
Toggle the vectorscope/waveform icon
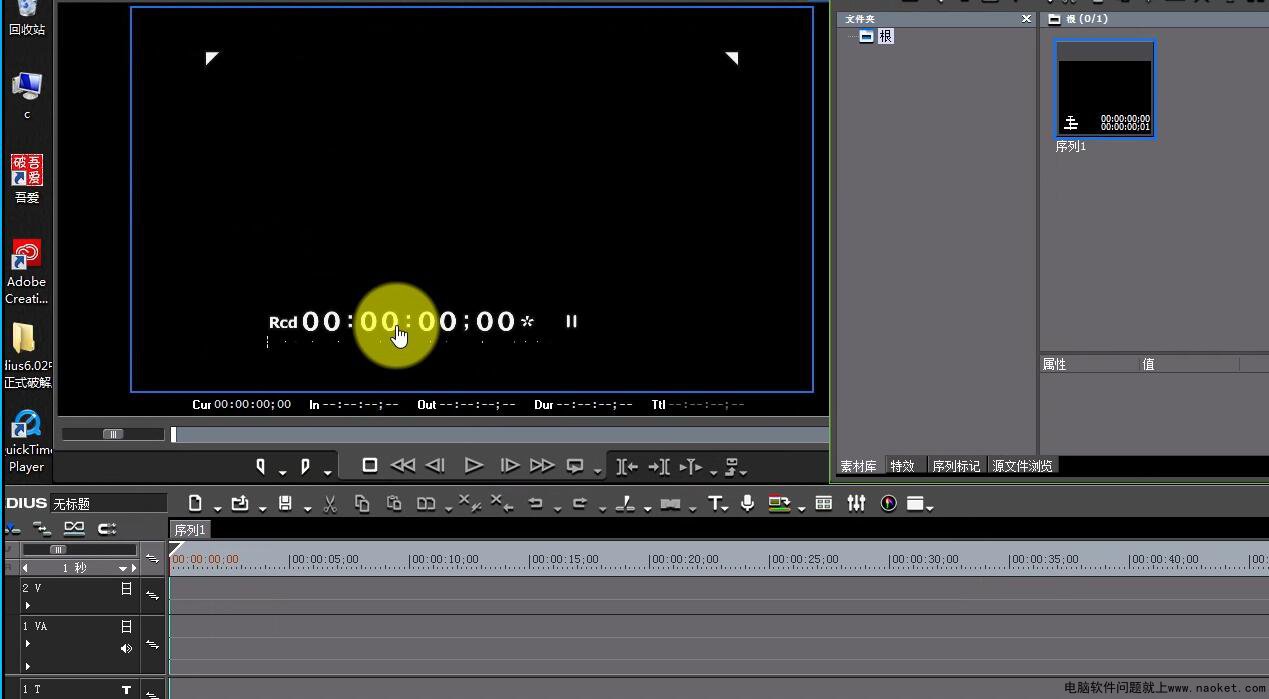888,503
